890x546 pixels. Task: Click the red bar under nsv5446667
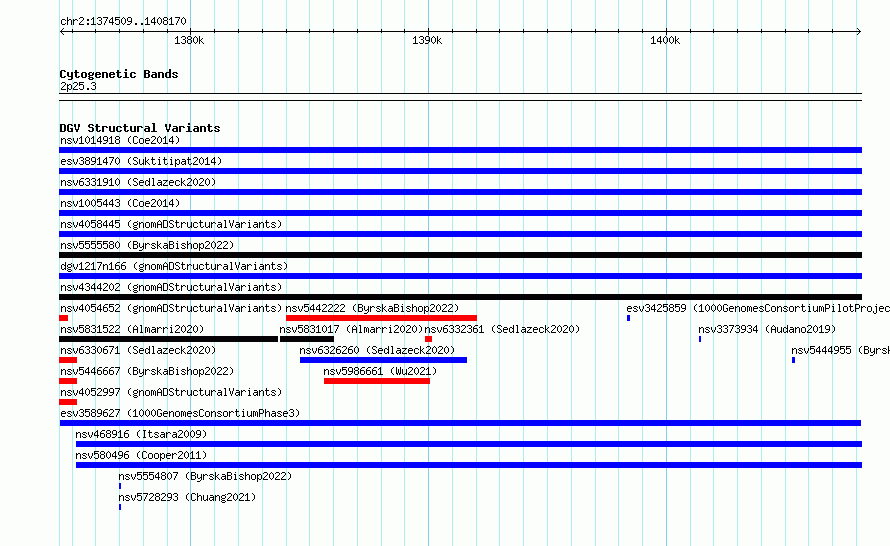[x=68, y=381]
